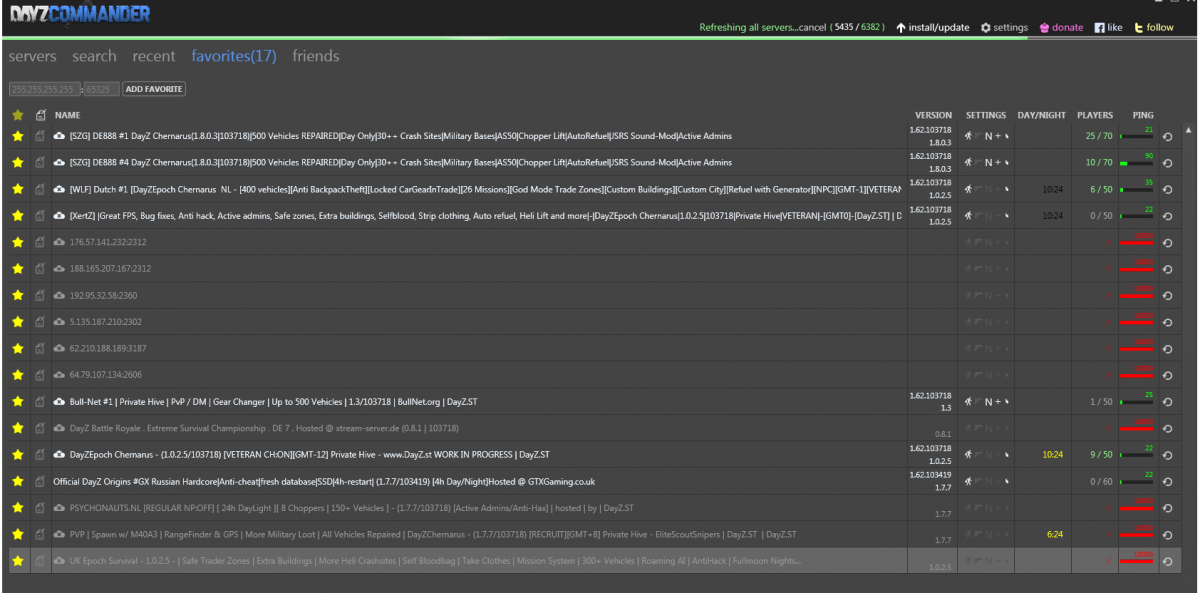Image resolution: width=1200 pixels, height=593 pixels.
Task: Sort servers by the PING column header
Action: (x=1142, y=115)
